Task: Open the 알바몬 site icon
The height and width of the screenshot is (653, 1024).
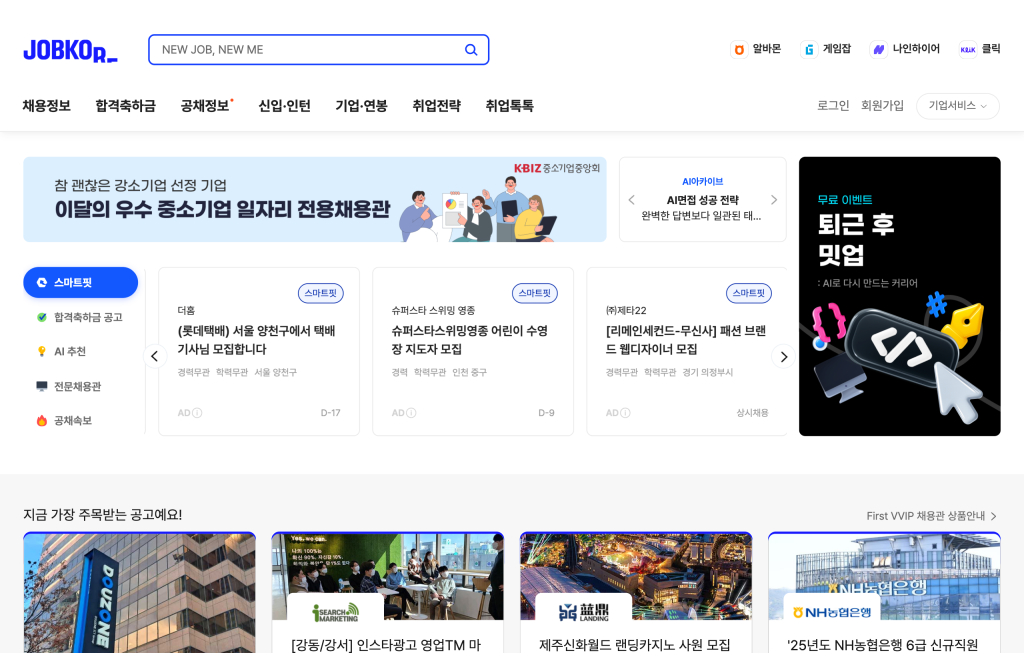Action: [739, 49]
